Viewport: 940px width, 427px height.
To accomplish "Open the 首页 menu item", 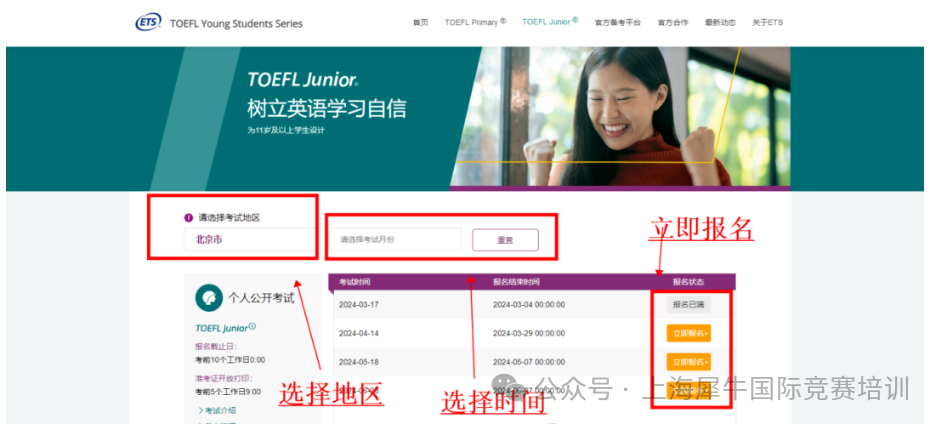I will [420, 22].
